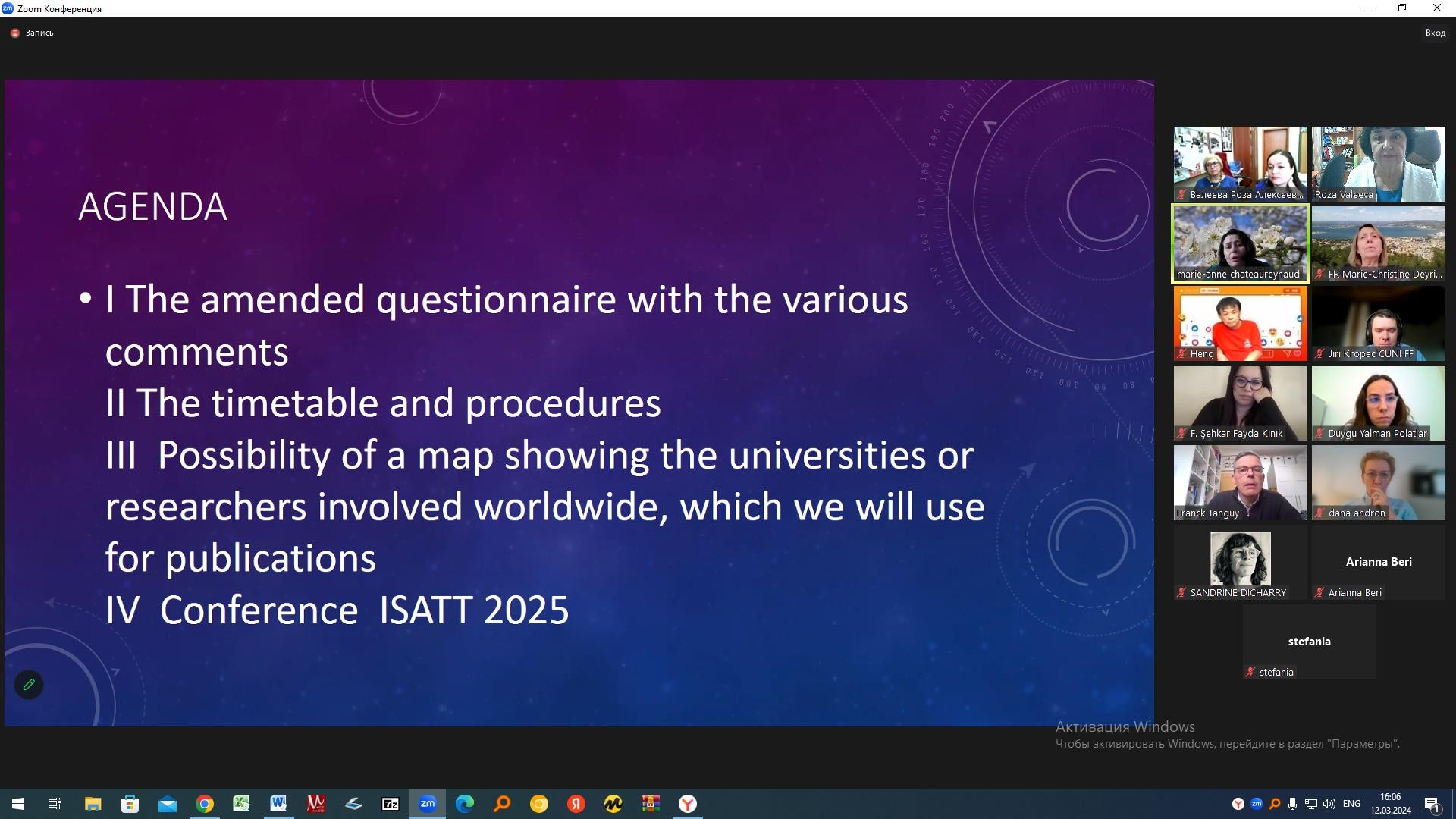Click the Windows Task View button

55,804
